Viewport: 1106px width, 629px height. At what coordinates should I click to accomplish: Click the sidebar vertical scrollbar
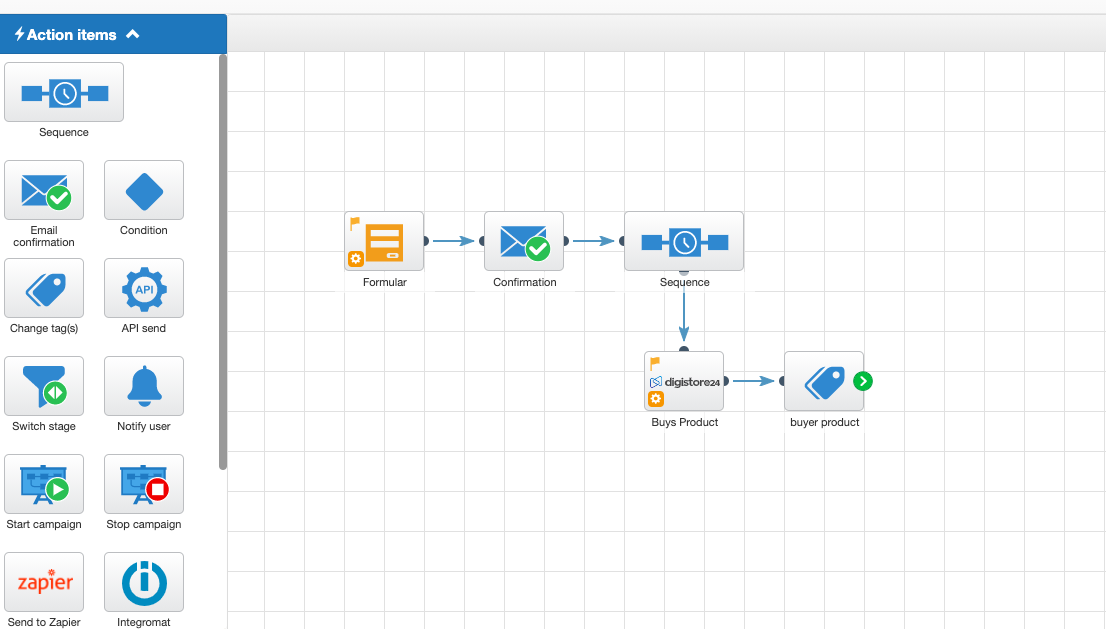223,262
